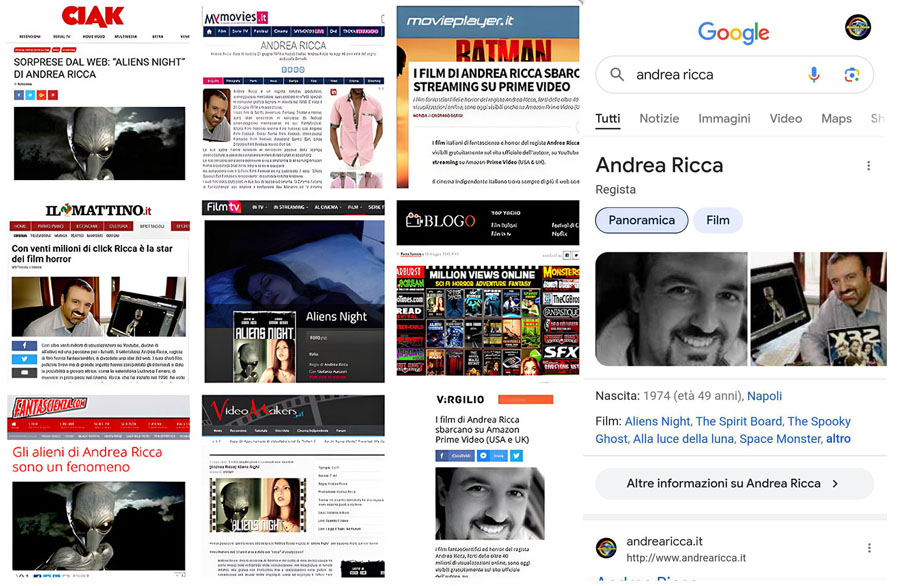Viewport: 900px width, 586px height.
Task: Open Fantascienza headline Gli alieni di Andrea Ricca
Action: [87, 460]
